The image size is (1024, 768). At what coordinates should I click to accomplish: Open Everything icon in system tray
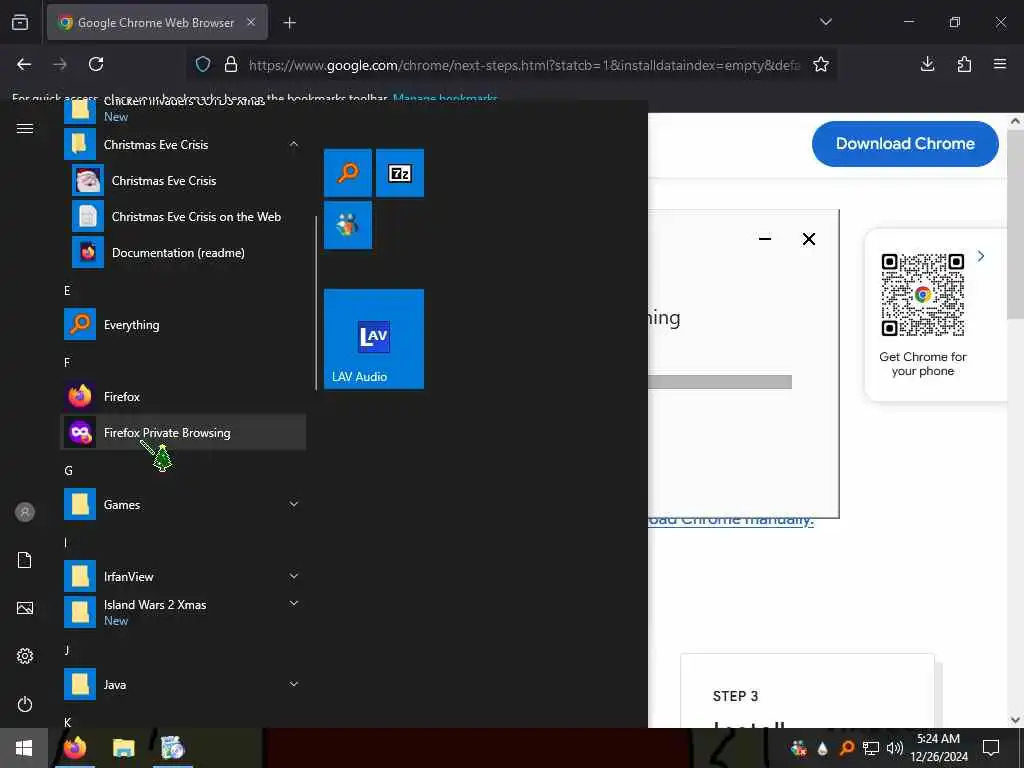[x=846, y=748]
